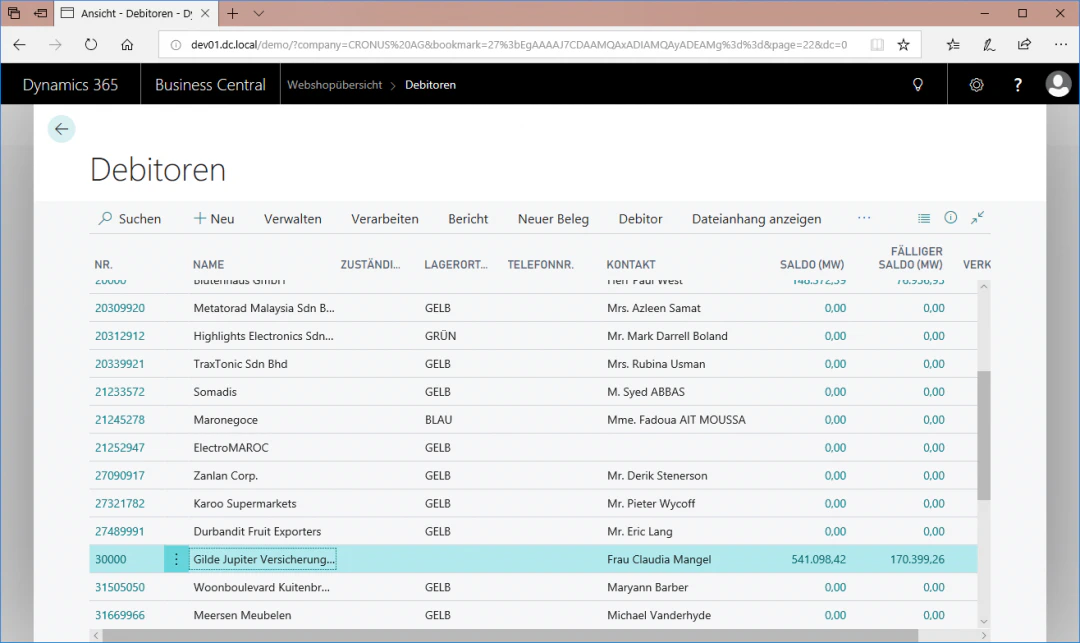Screen dimensions: 1080x643
Task: Show the site information icon in address bar
Action: pos(176,45)
